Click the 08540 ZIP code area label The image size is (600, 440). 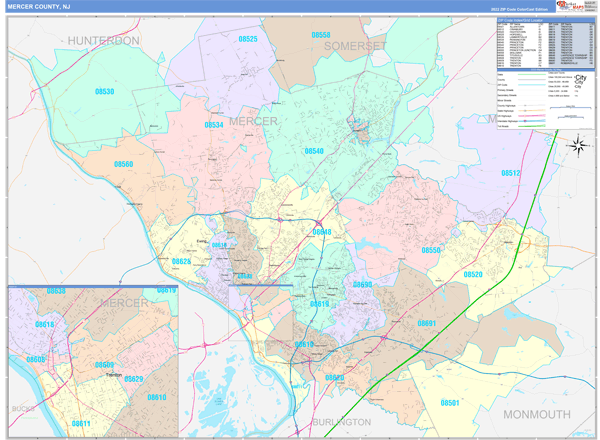314,151
